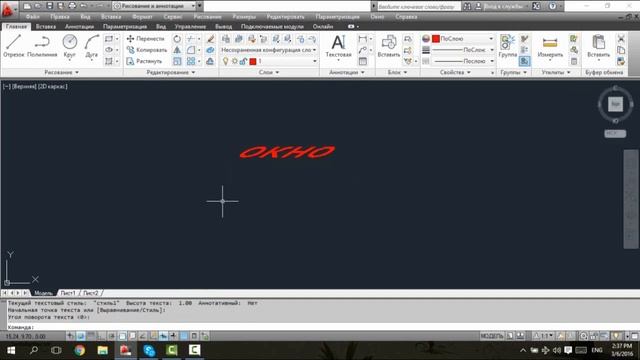The height and width of the screenshot is (360, 640).
Task: Open the layer configuration dropdown
Action: coord(269,50)
